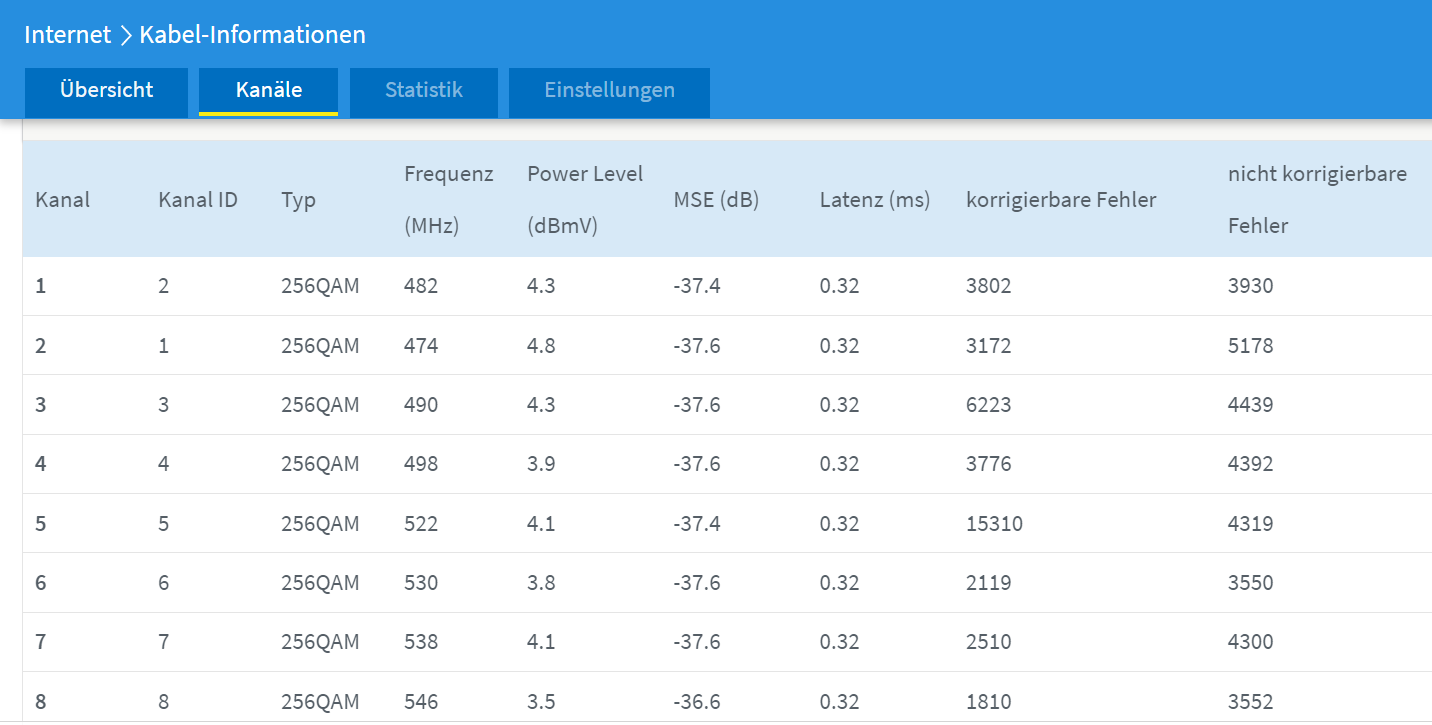Click the nicht korrigierbare Fehler header

point(1317,199)
